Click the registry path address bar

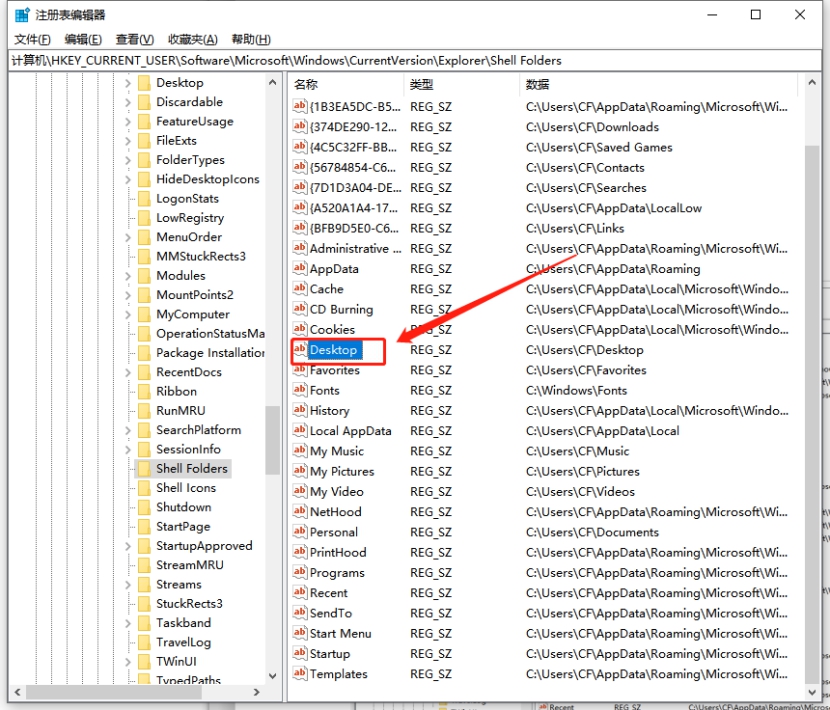click(415, 60)
